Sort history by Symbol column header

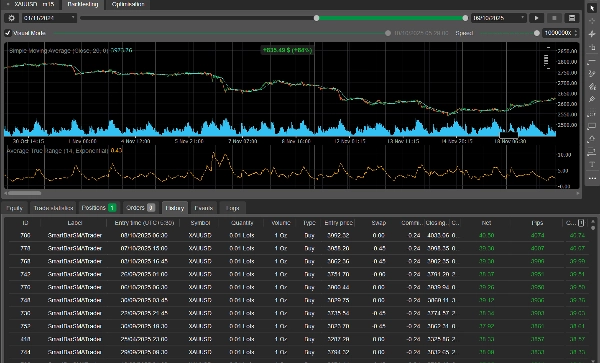[x=200, y=223]
